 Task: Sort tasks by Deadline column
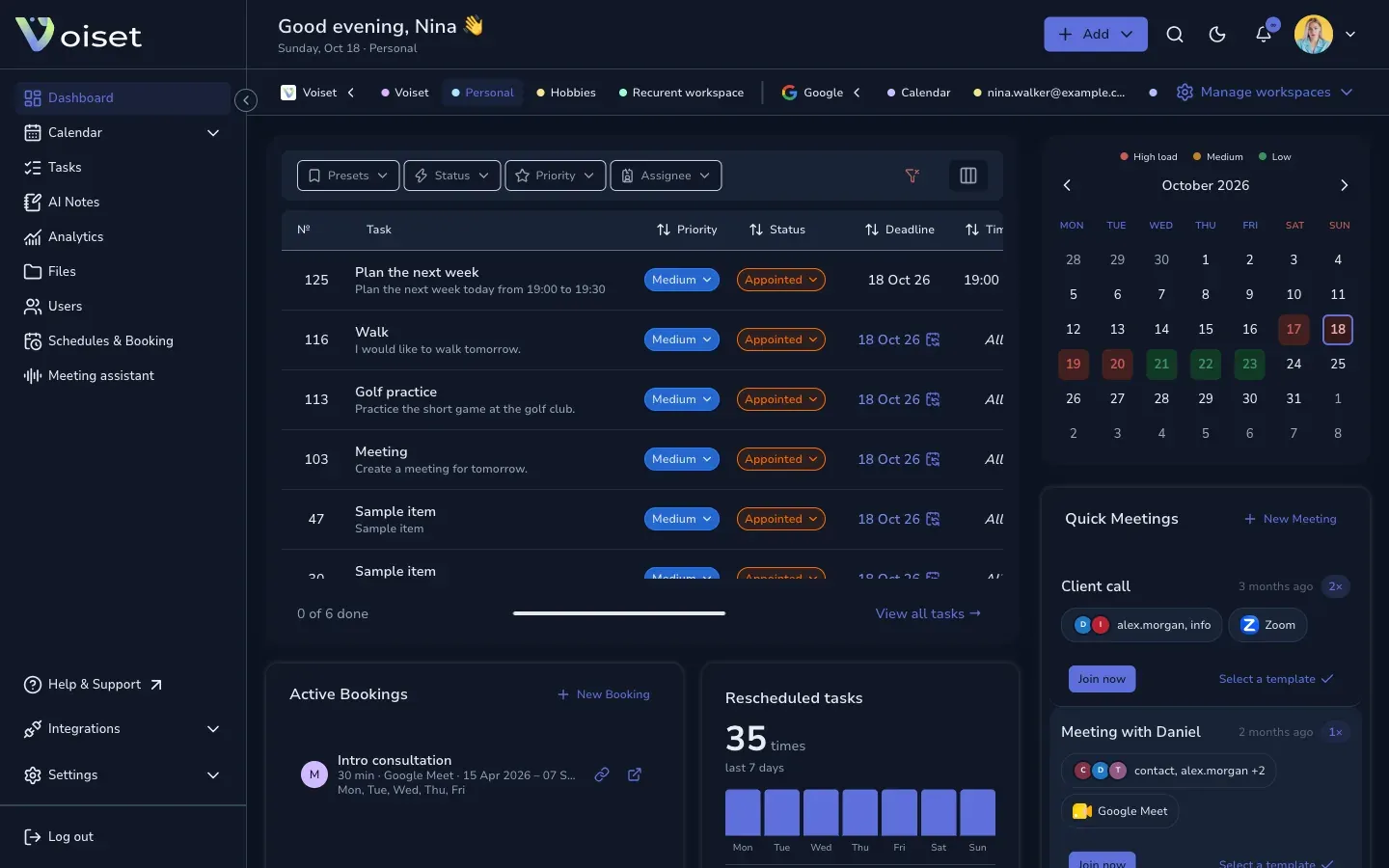900,230
